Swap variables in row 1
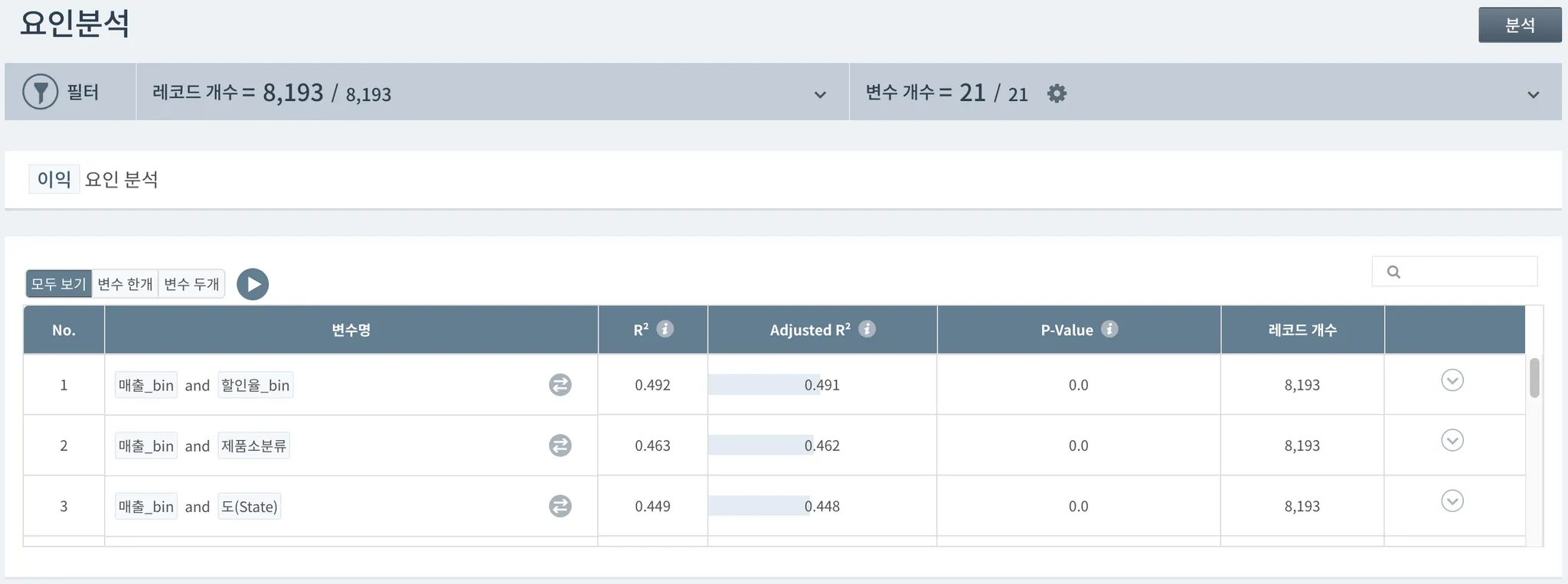The width and height of the screenshot is (1568, 584). (560, 384)
